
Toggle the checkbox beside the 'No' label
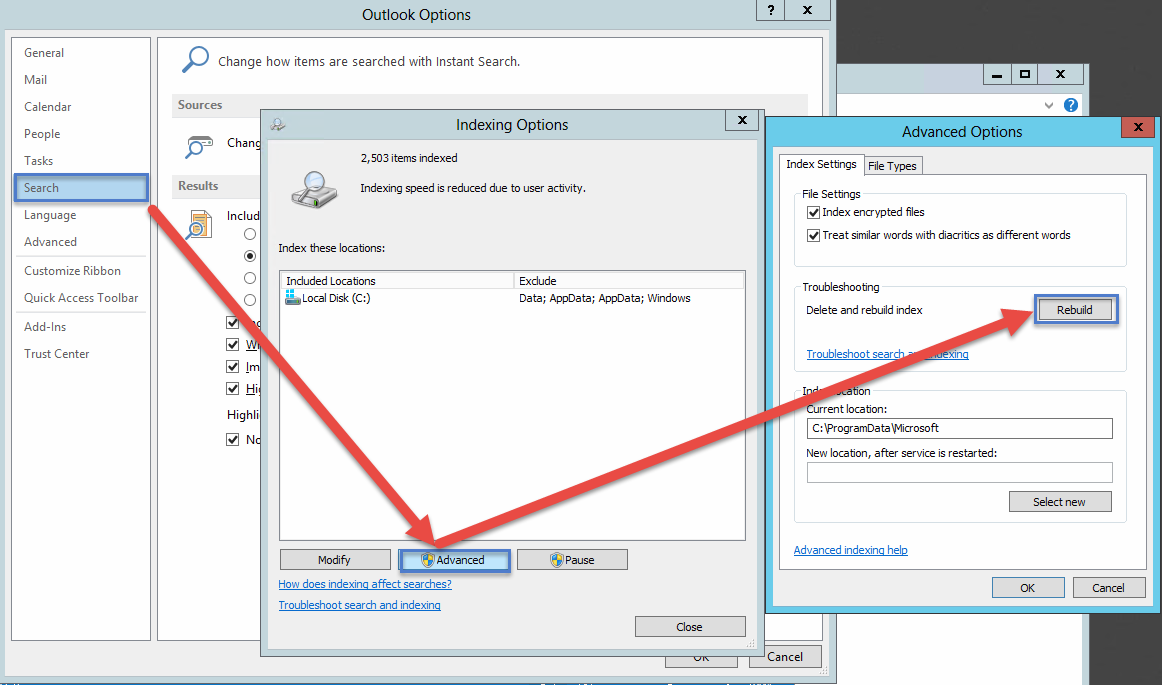233,440
